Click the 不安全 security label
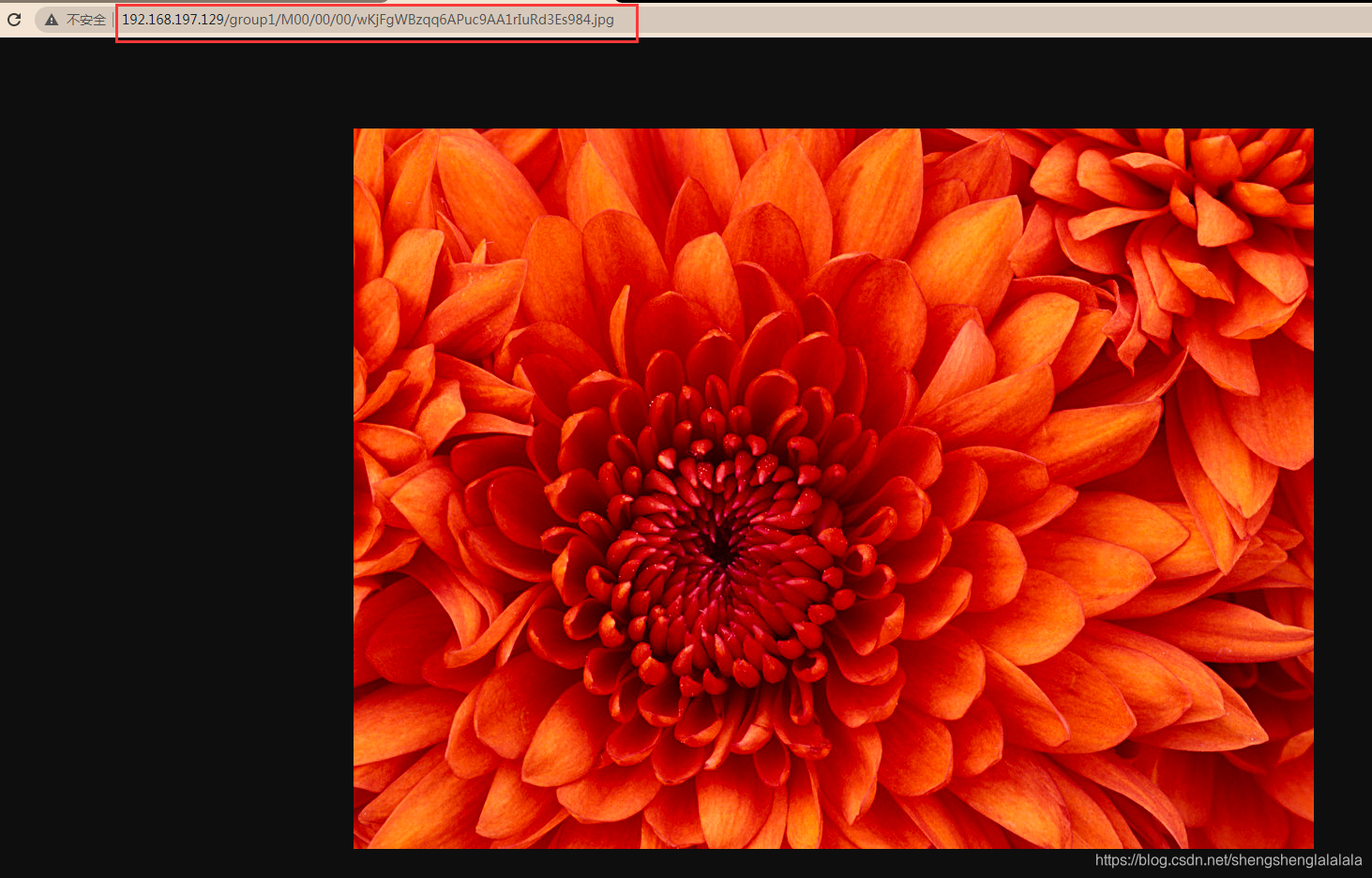 86,20
